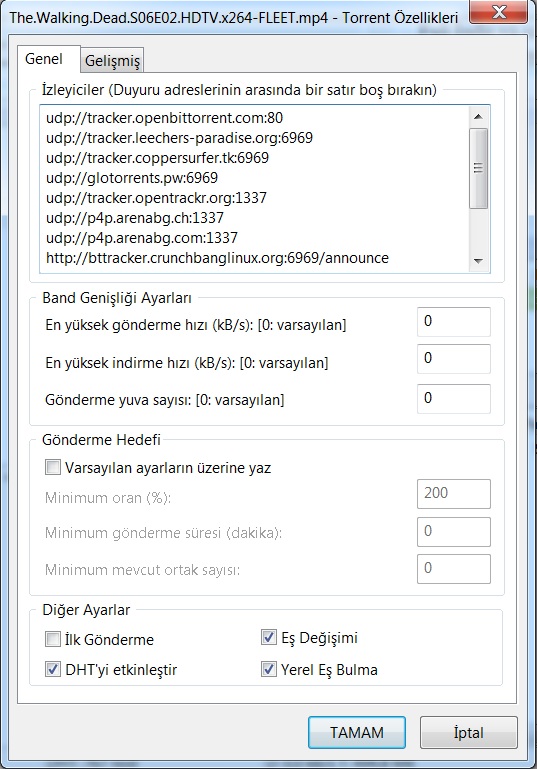Focus the En yüksek gönderme hızı field
The height and width of the screenshot is (769, 537).
454,322
